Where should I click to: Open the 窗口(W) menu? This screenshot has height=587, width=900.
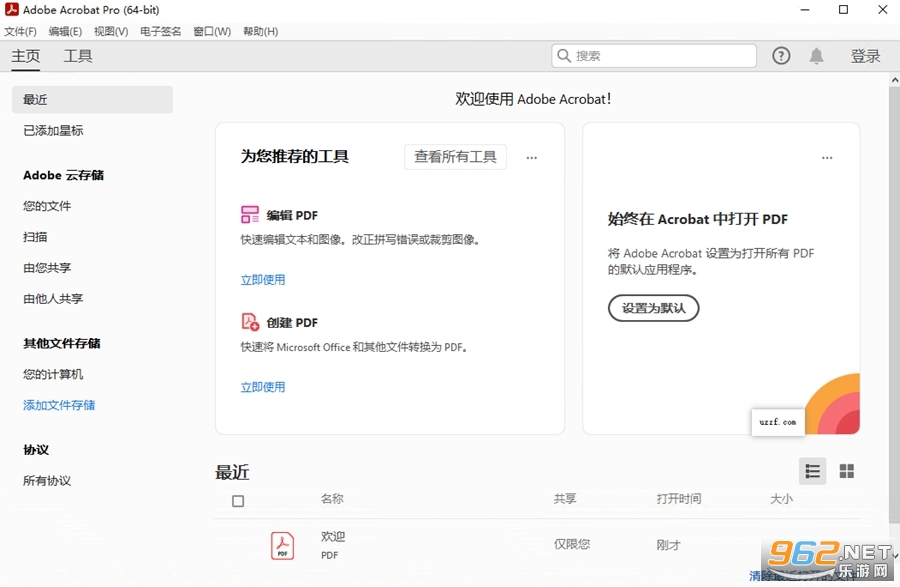pyautogui.click(x=212, y=32)
